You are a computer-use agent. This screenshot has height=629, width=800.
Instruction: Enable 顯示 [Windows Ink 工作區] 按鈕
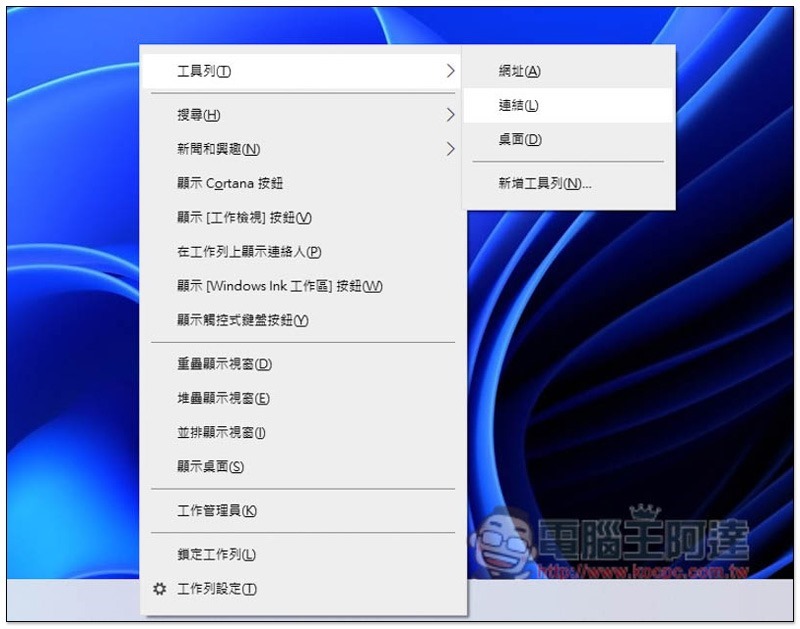[279, 286]
